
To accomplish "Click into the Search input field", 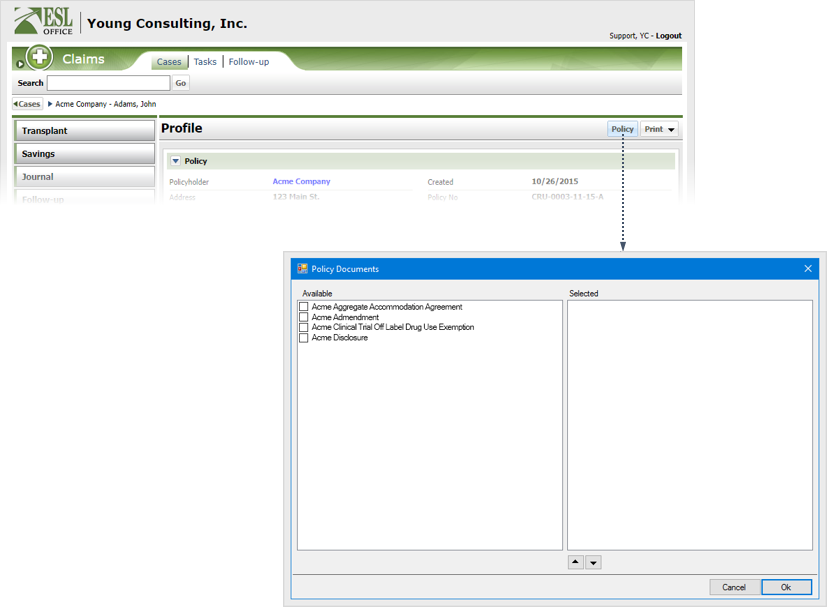I will [108, 83].
